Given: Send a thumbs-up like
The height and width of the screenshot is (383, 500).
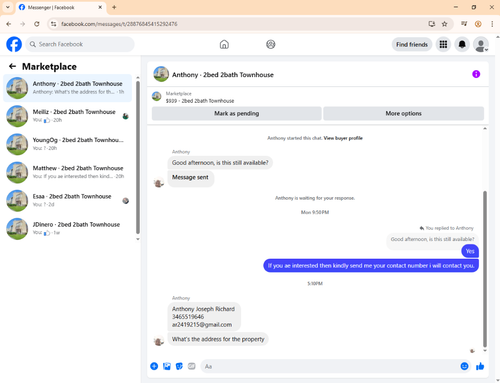Looking at the screenshot, I should pos(480,366).
